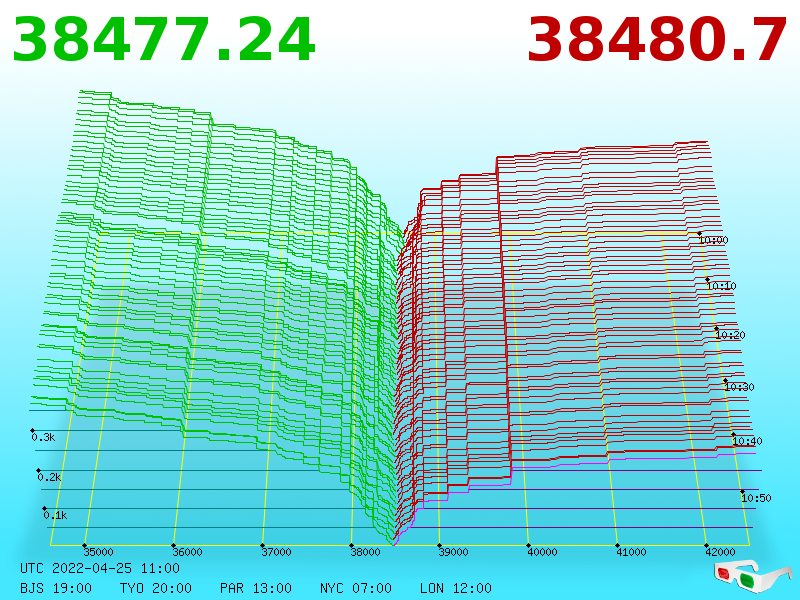Click the LON 12:00 clock
Image resolution: width=800 pixels, height=600 pixels.
click(456, 588)
